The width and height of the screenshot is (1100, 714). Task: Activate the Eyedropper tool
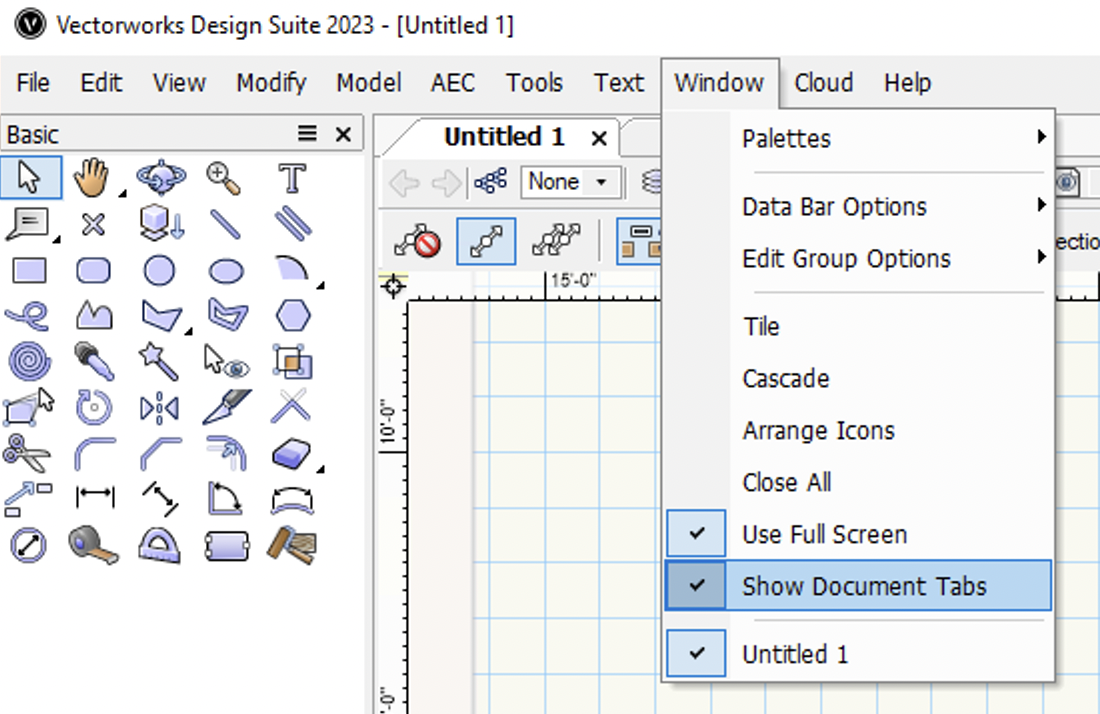point(94,362)
